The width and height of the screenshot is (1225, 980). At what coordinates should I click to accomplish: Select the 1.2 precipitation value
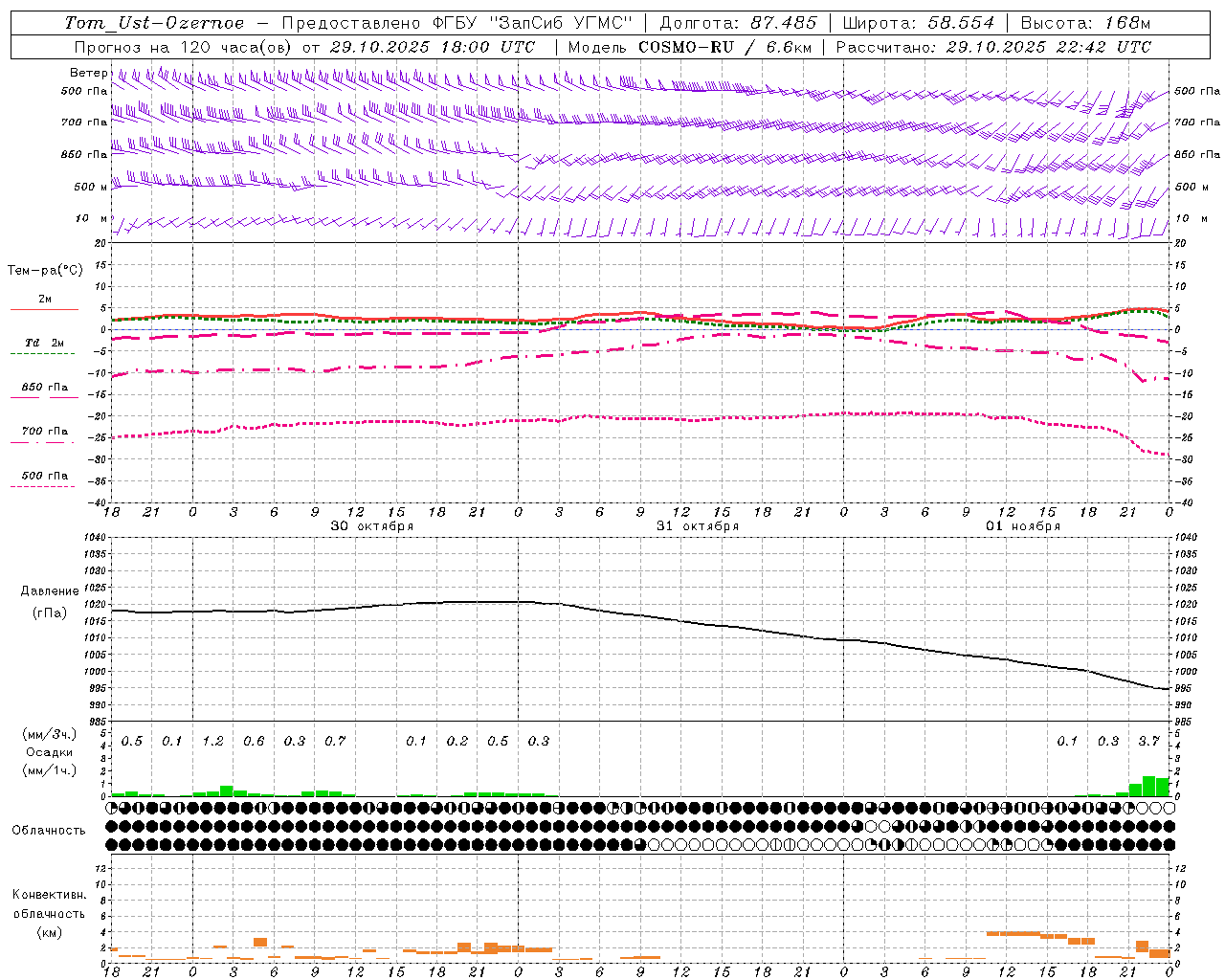coord(212,741)
